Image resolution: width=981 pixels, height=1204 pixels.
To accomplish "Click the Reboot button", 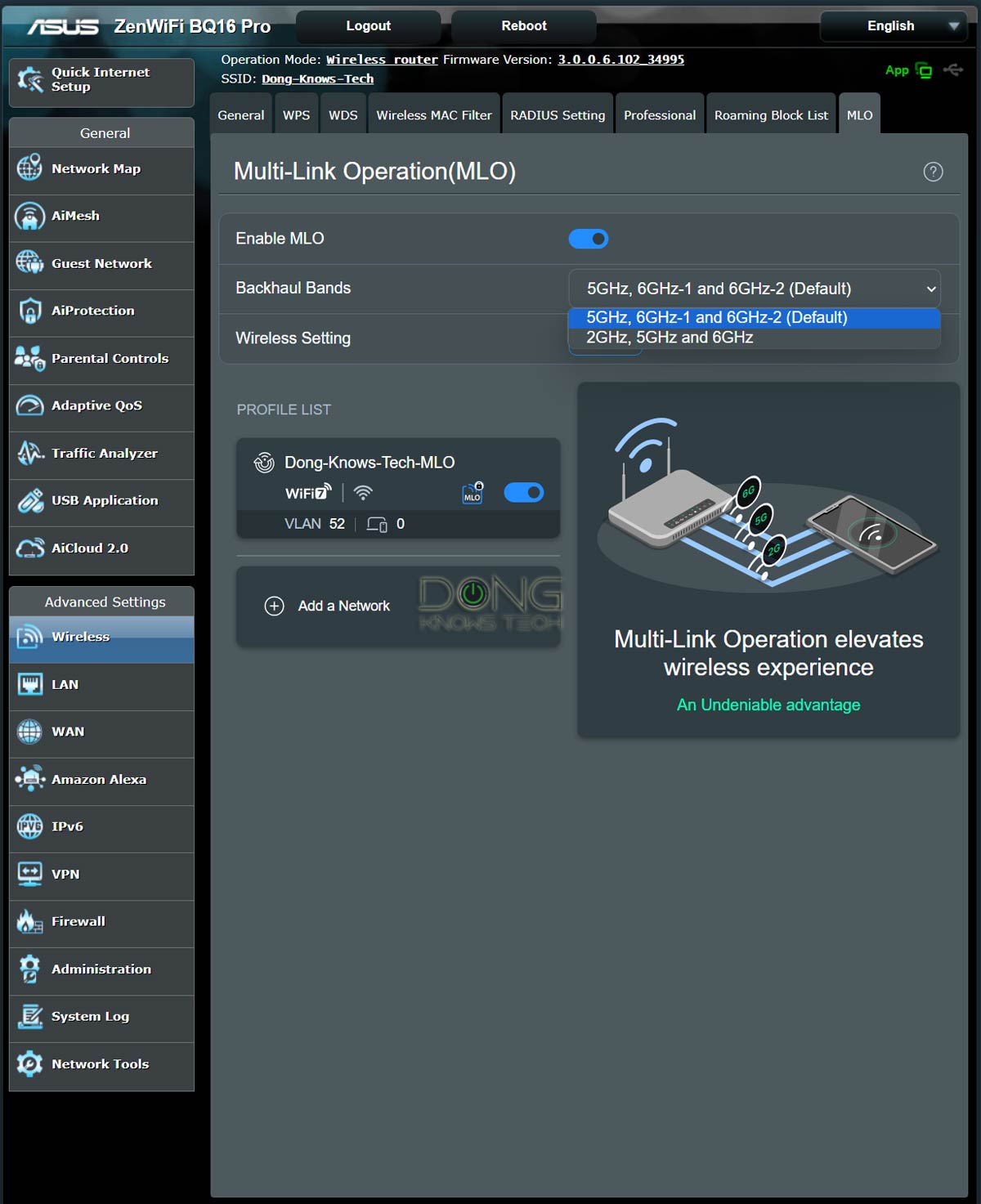I will tap(522, 25).
